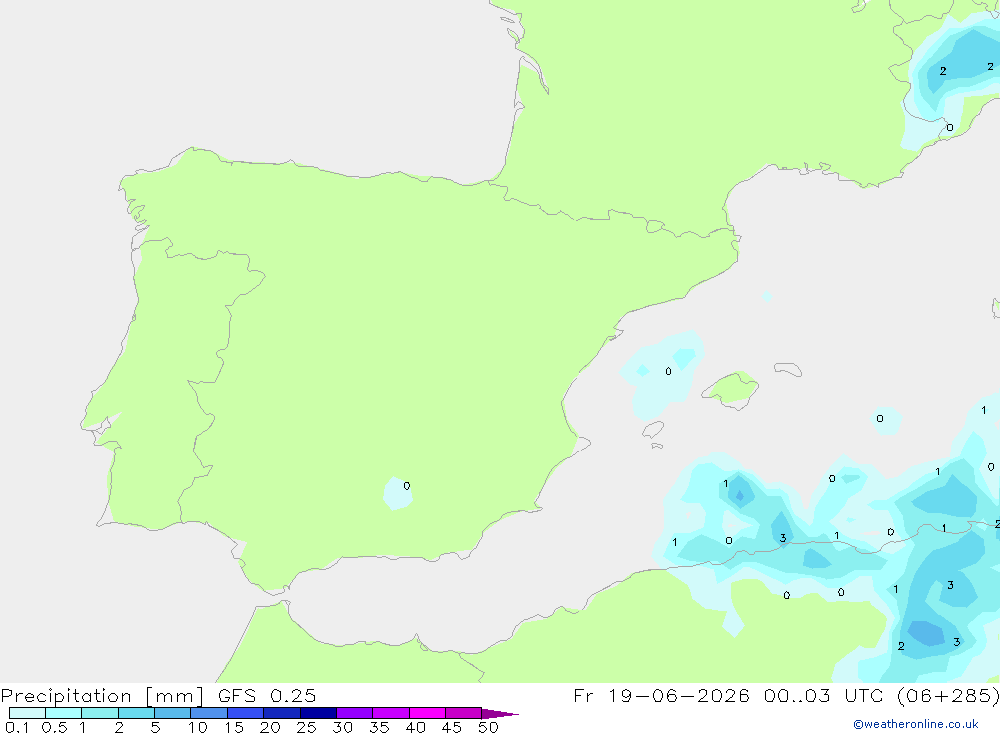The image size is (1000, 733).
Task: Click the '0.5' legend scale label
Action: [55, 727]
